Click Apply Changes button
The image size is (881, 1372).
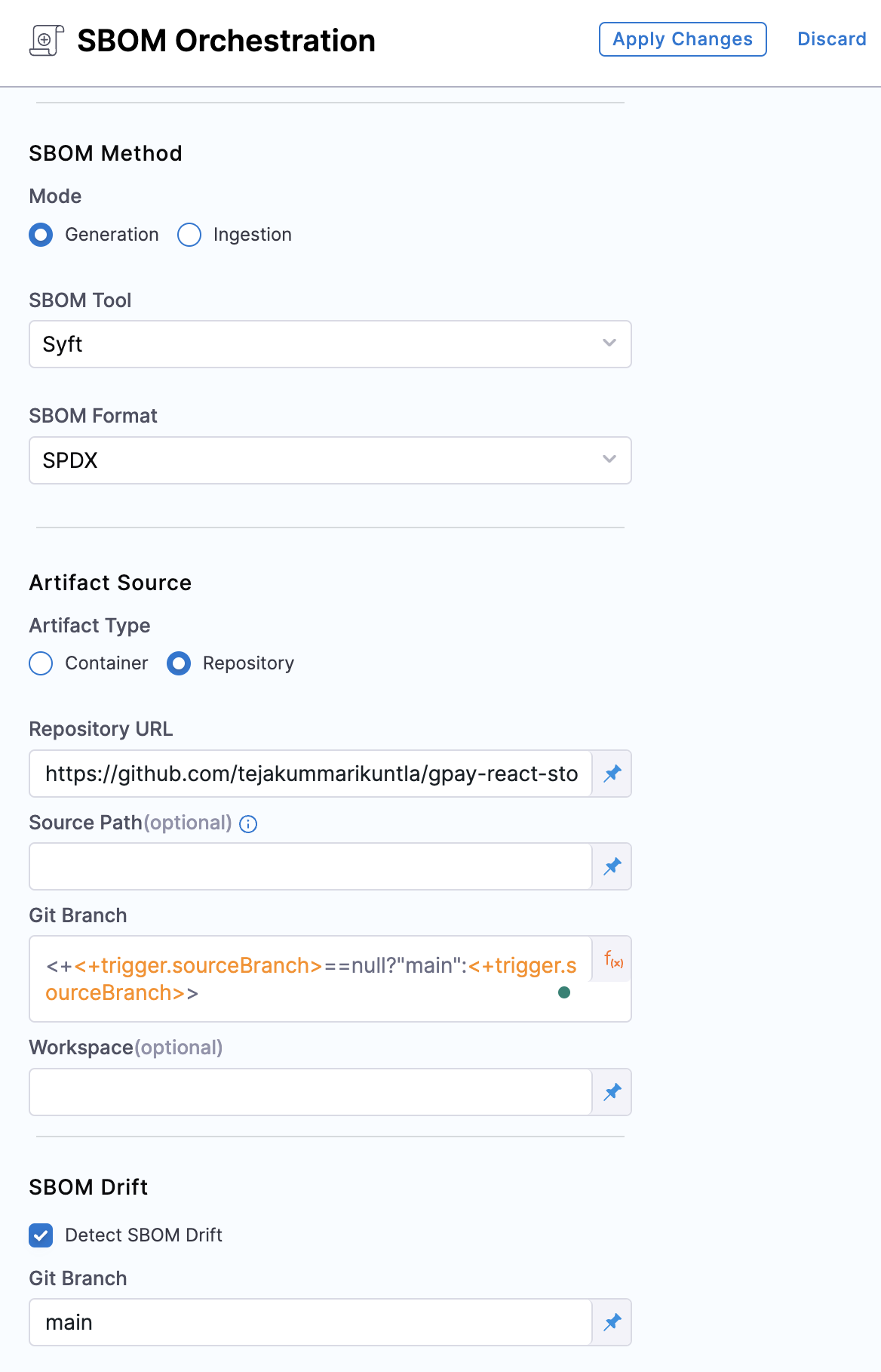click(x=683, y=39)
